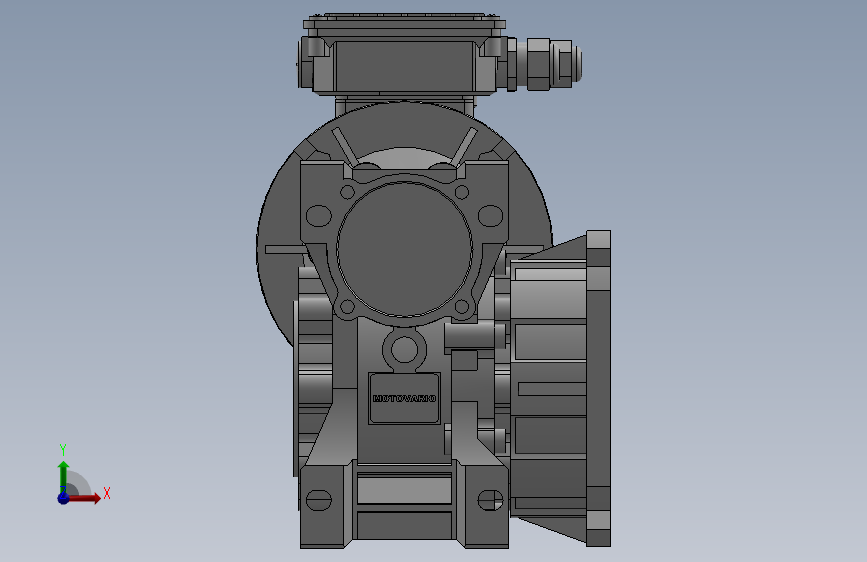Image resolution: width=867 pixels, height=562 pixels.
Task: Select the output flange on the right side
Action: [599, 388]
